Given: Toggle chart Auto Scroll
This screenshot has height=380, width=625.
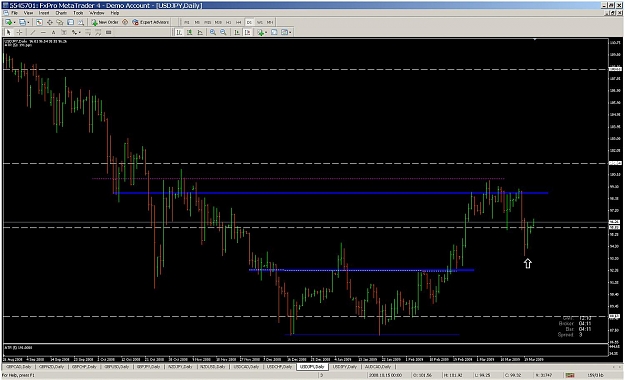Looking at the screenshot, I should [x=237, y=32].
